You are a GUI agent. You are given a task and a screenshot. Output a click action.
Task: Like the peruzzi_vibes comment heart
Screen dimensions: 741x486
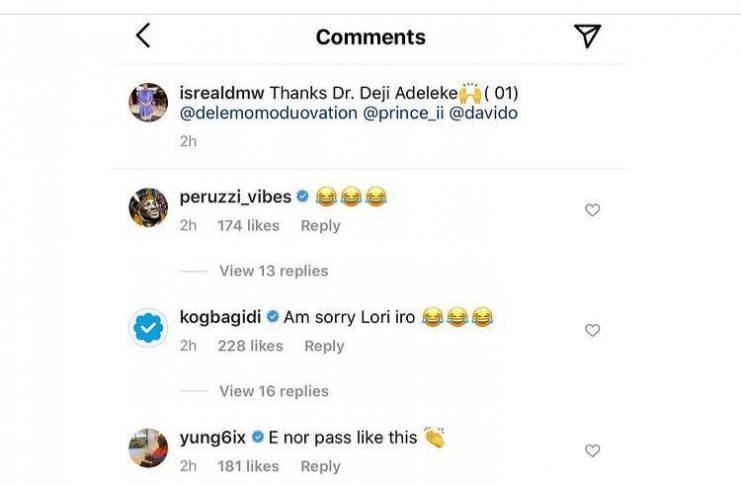[592, 210]
